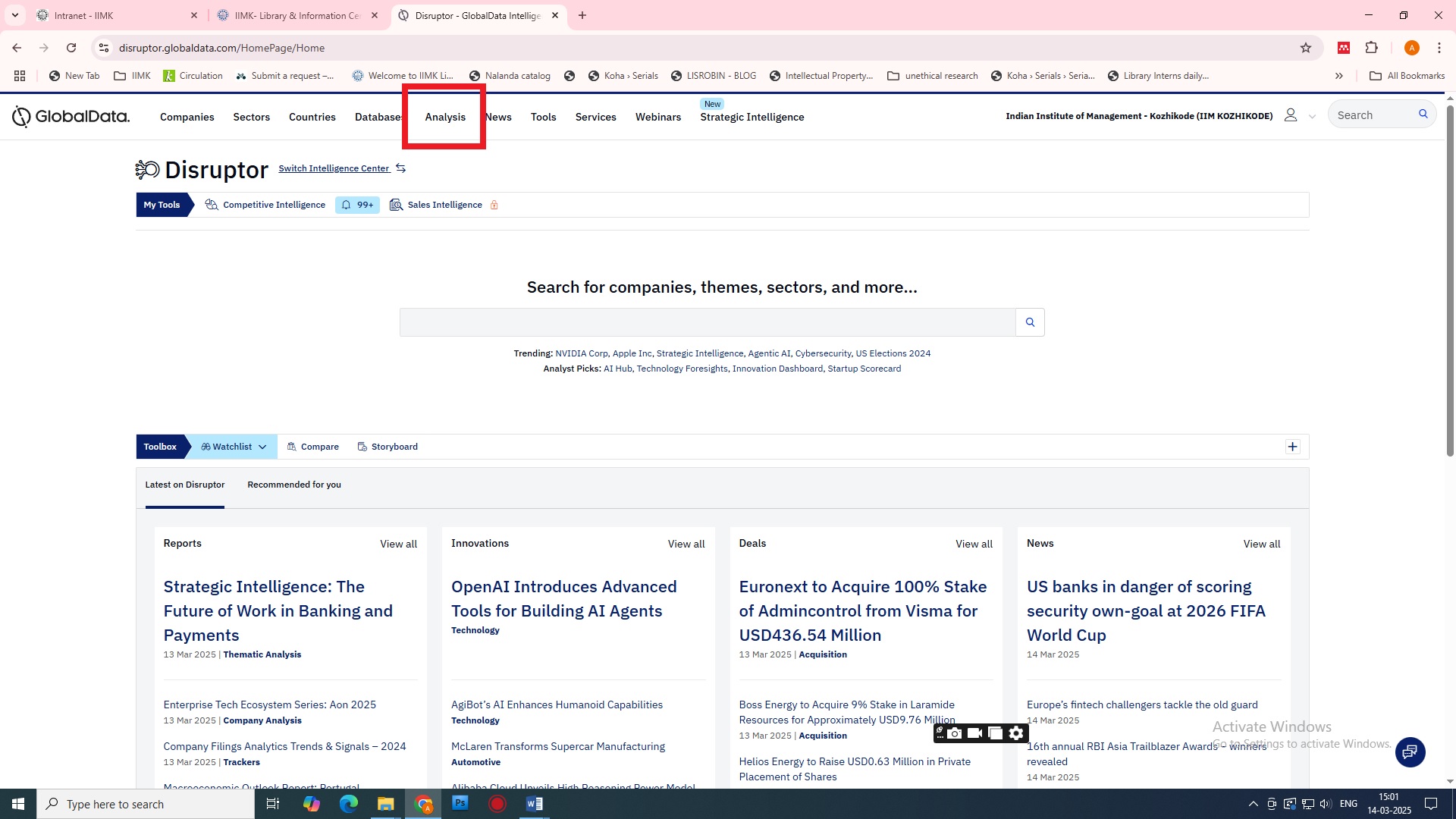This screenshot has width=1456, height=819.
Task: Click the top-right header search magnifier
Action: pyautogui.click(x=1423, y=115)
